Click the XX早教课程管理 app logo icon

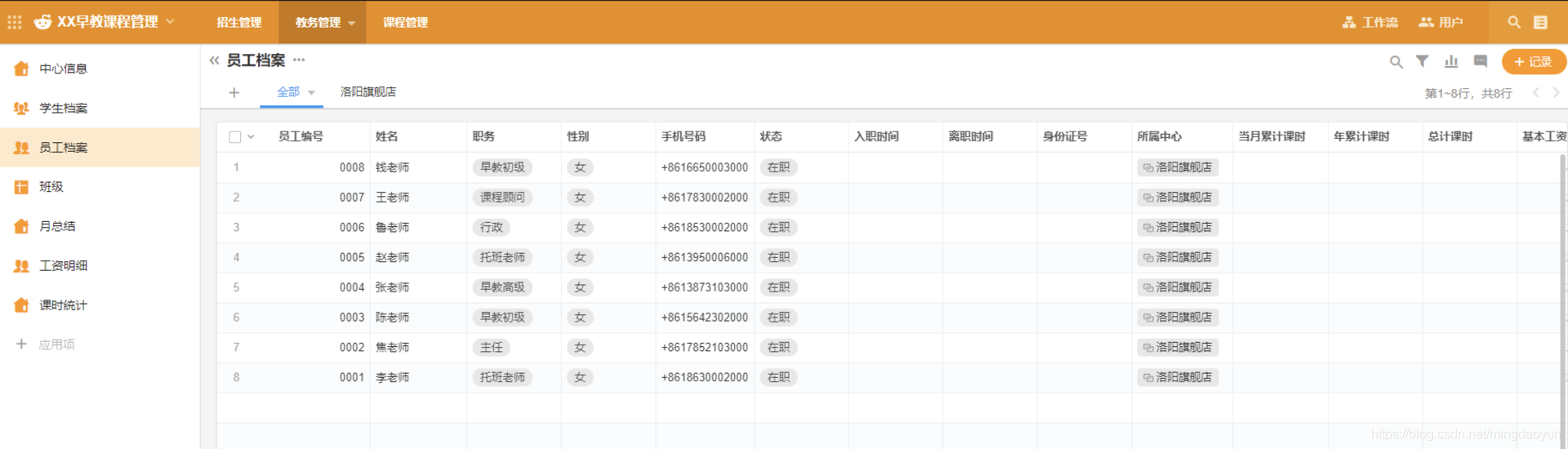[42, 22]
